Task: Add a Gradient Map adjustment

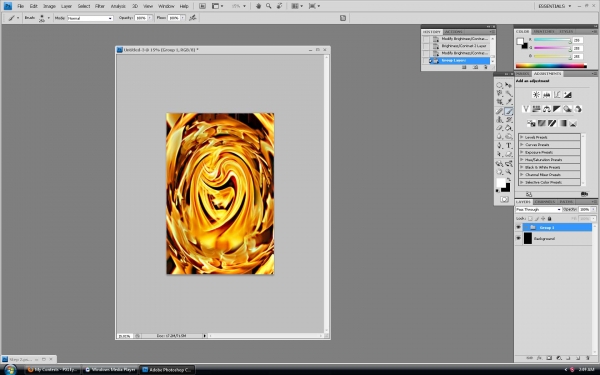Action: 562,123
